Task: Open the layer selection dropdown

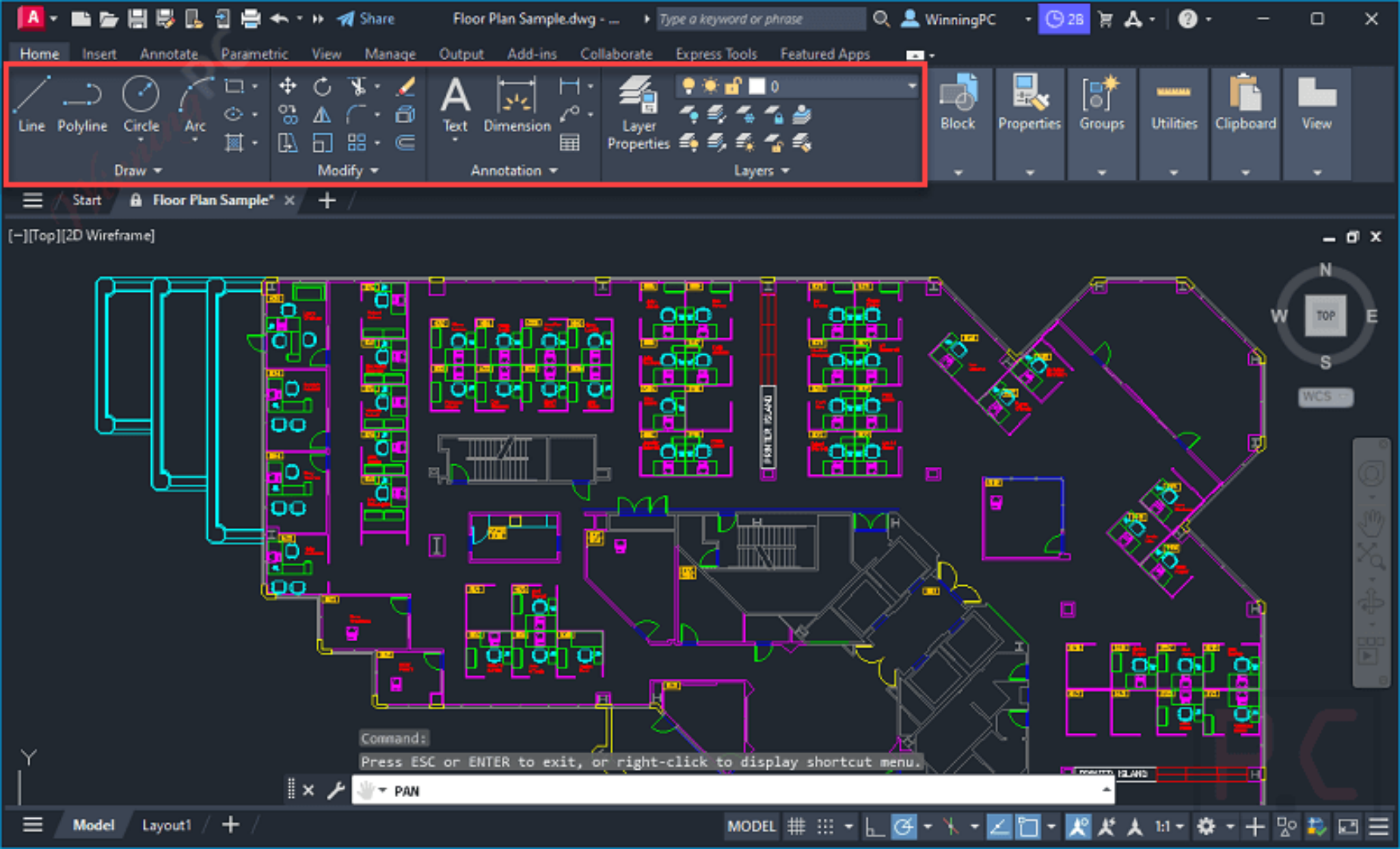Action: point(912,87)
